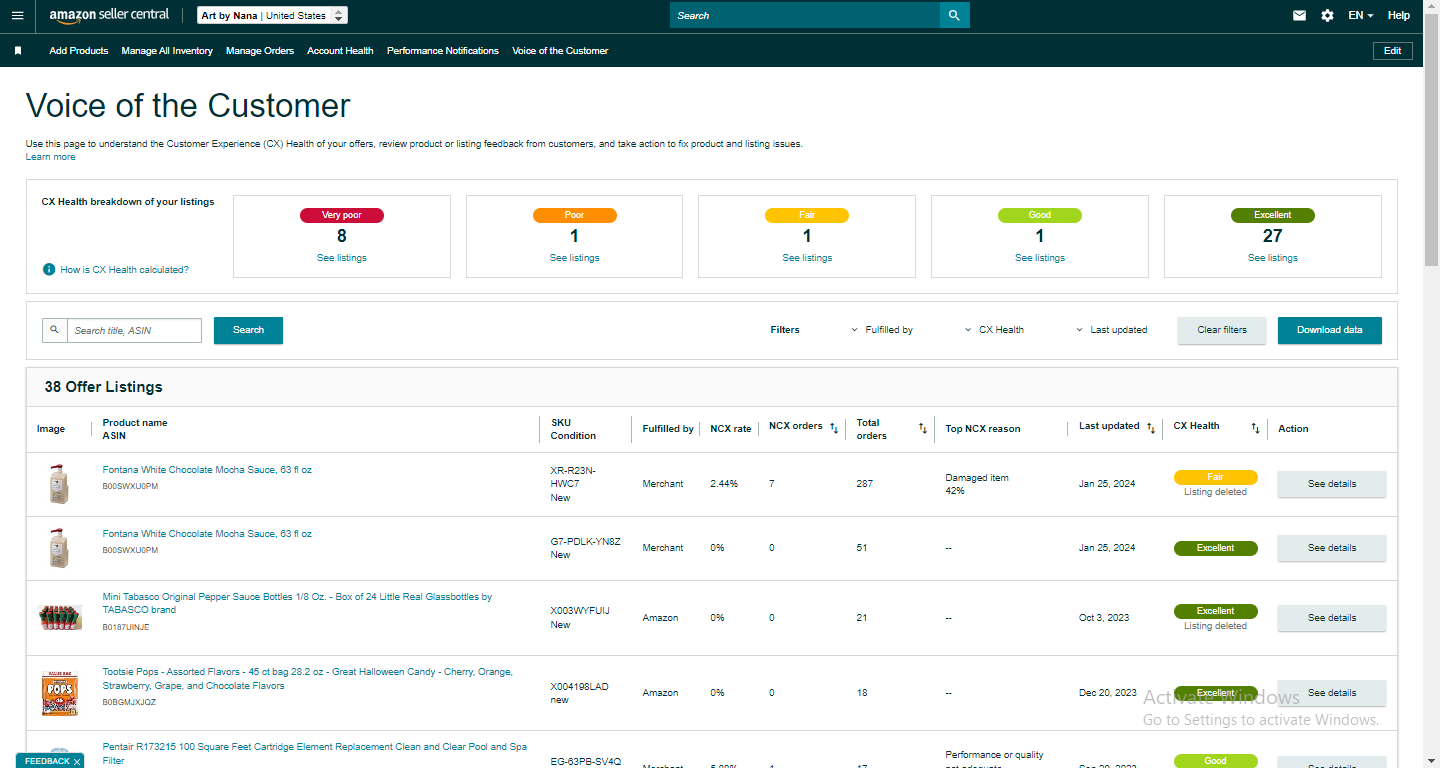The height and width of the screenshot is (768, 1440).
Task: Click Fontana sauce thumbnail in 2.44% NCX row
Action: pyautogui.click(x=59, y=484)
